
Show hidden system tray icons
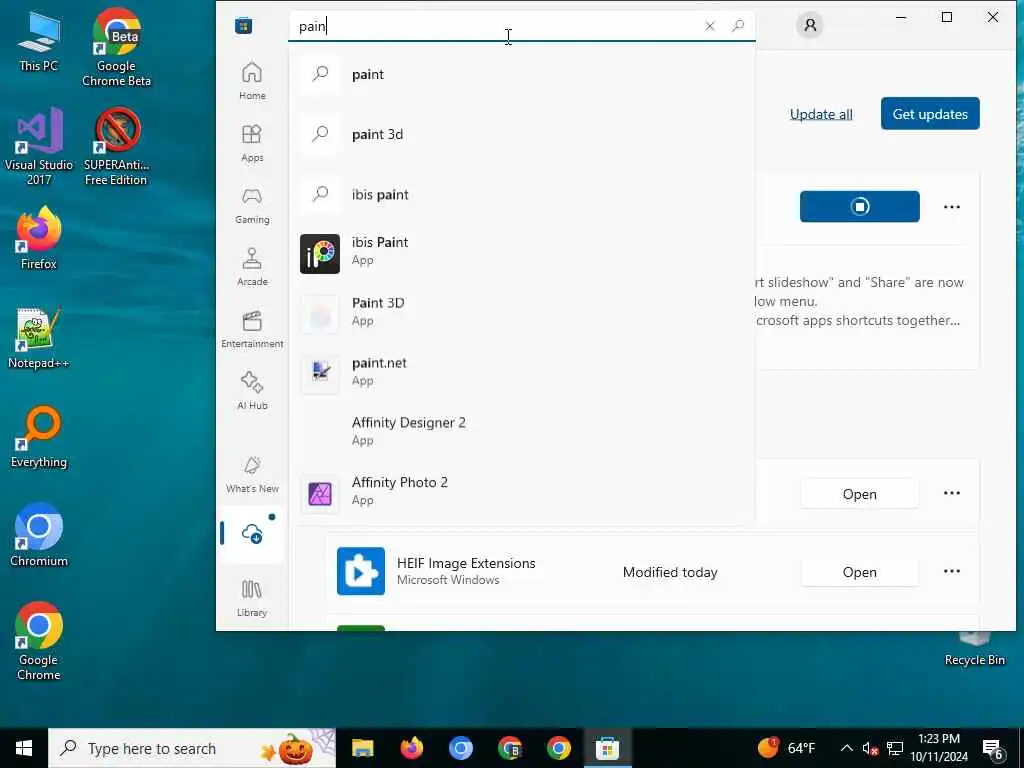click(x=846, y=748)
